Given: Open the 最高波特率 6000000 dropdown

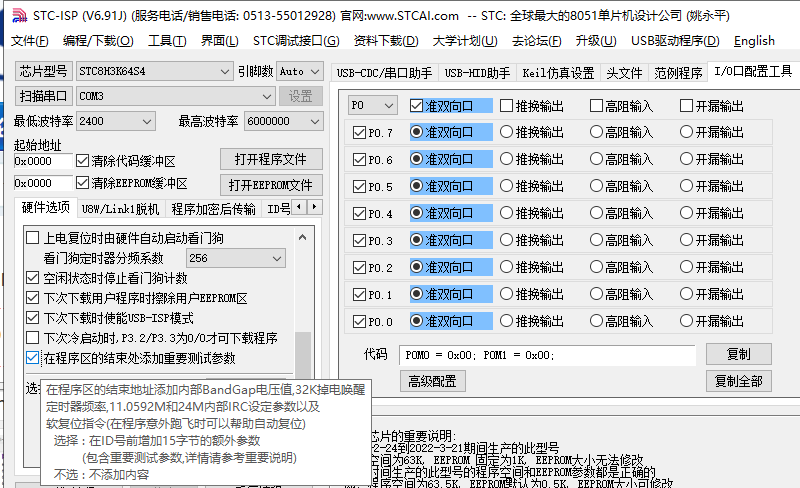Looking at the screenshot, I should pos(283,121).
